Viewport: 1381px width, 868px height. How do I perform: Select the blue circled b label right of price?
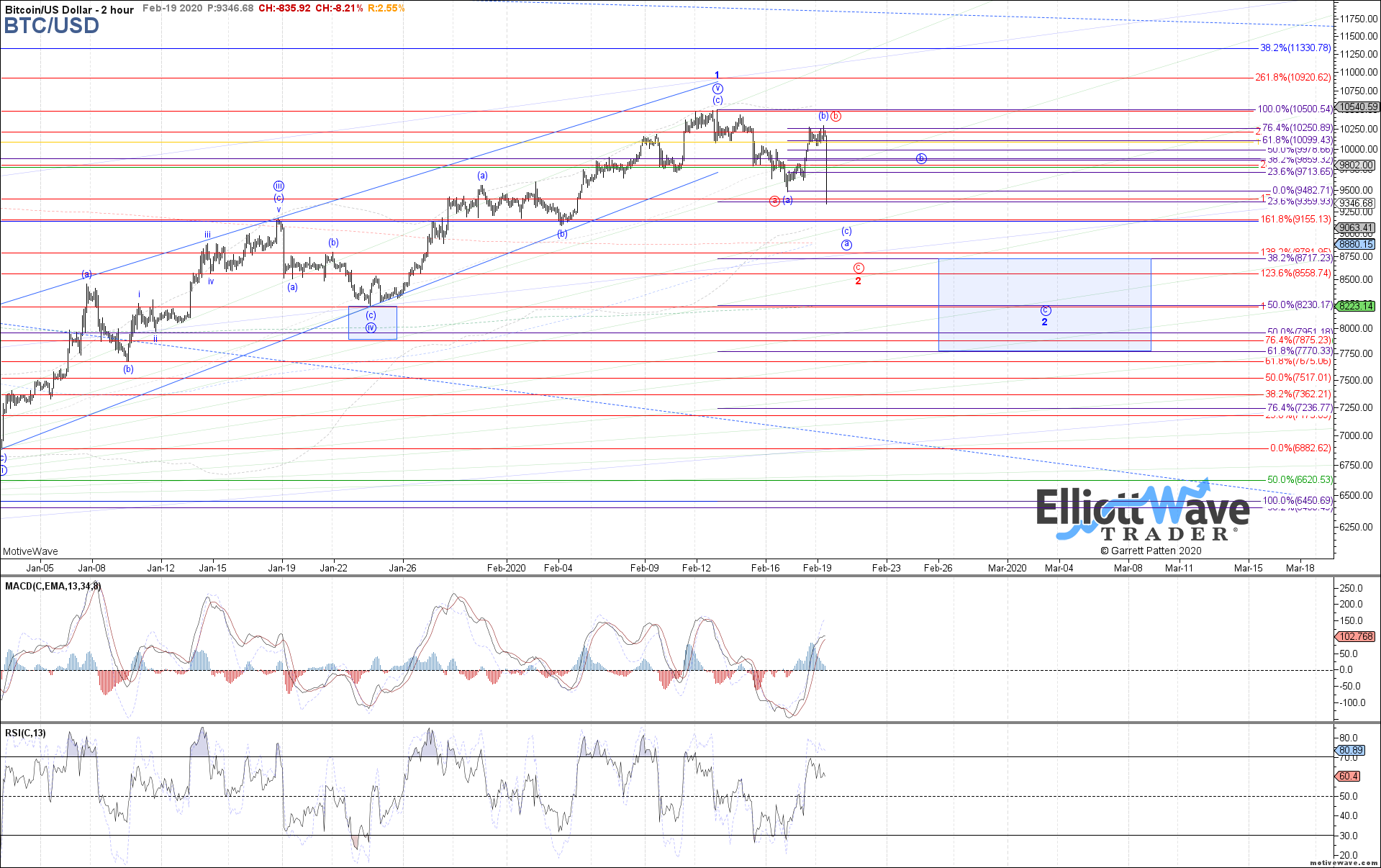click(921, 158)
